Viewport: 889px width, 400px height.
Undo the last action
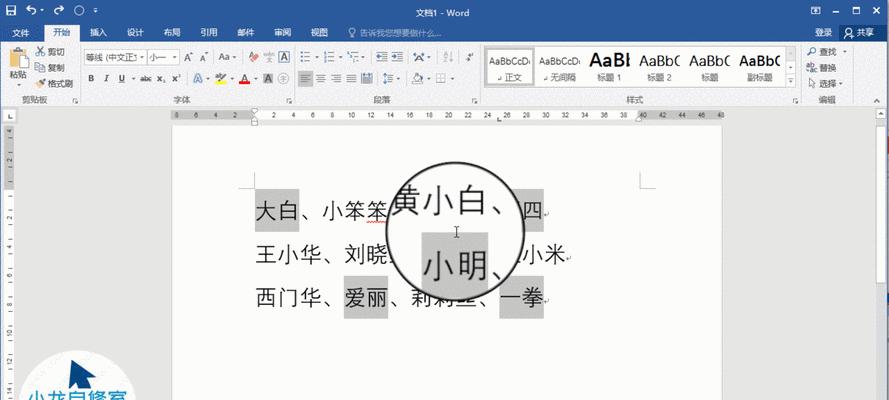click(31, 10)
